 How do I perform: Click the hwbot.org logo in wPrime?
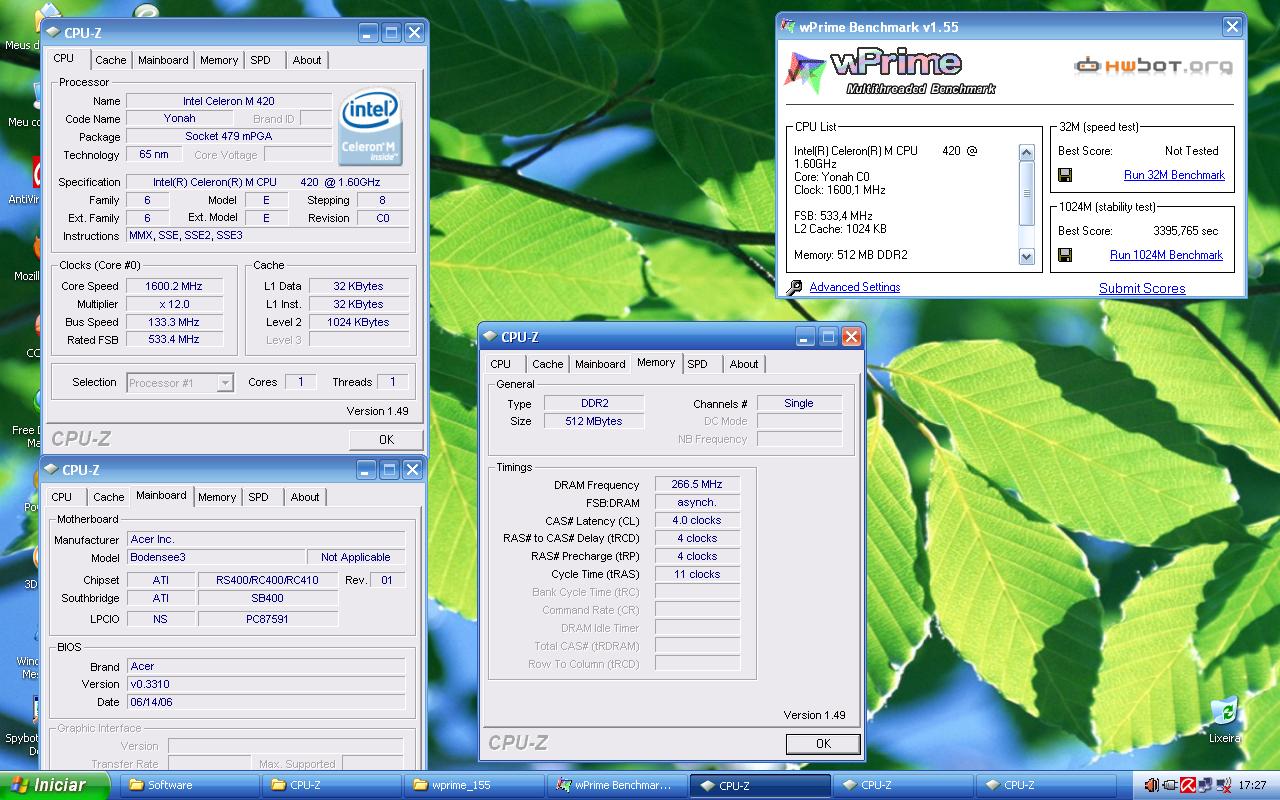point(1153,66)
